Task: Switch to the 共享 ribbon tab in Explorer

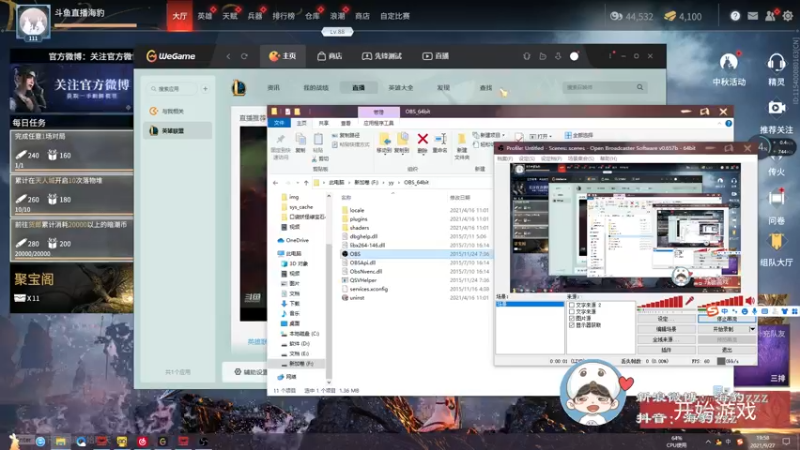Action: 324,123
